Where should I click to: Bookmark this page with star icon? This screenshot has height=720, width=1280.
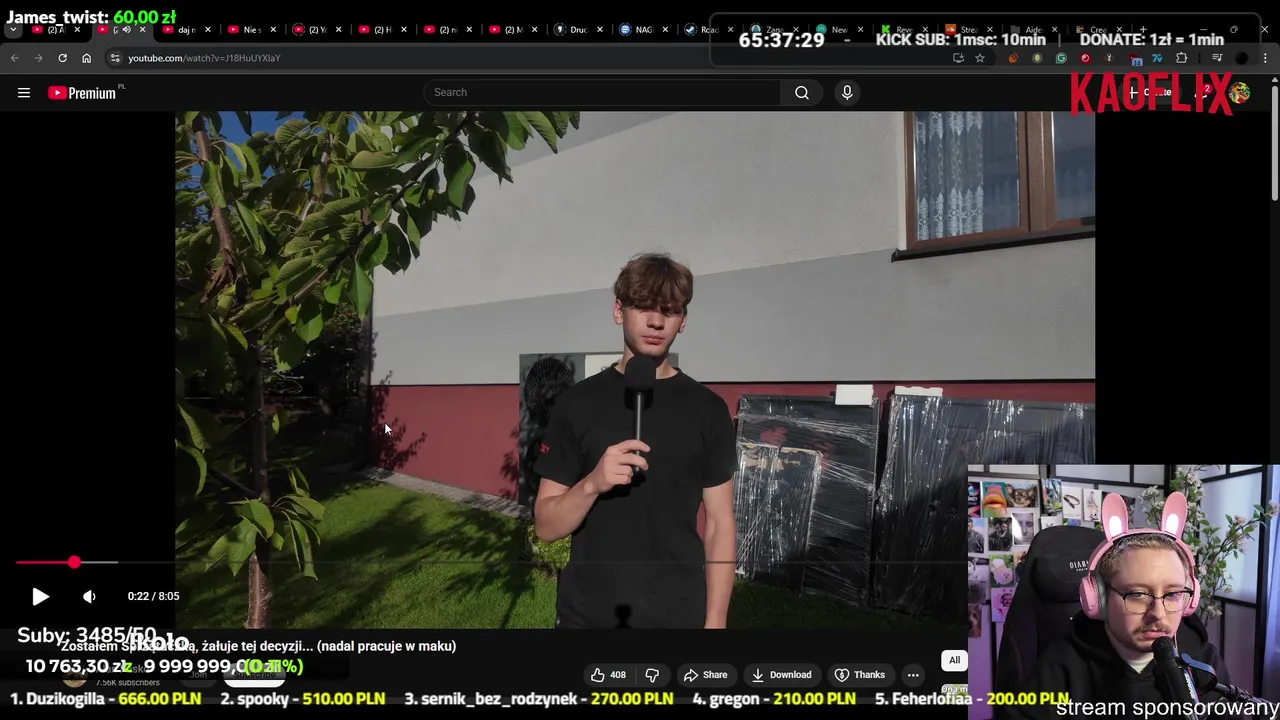click(980, 58)
